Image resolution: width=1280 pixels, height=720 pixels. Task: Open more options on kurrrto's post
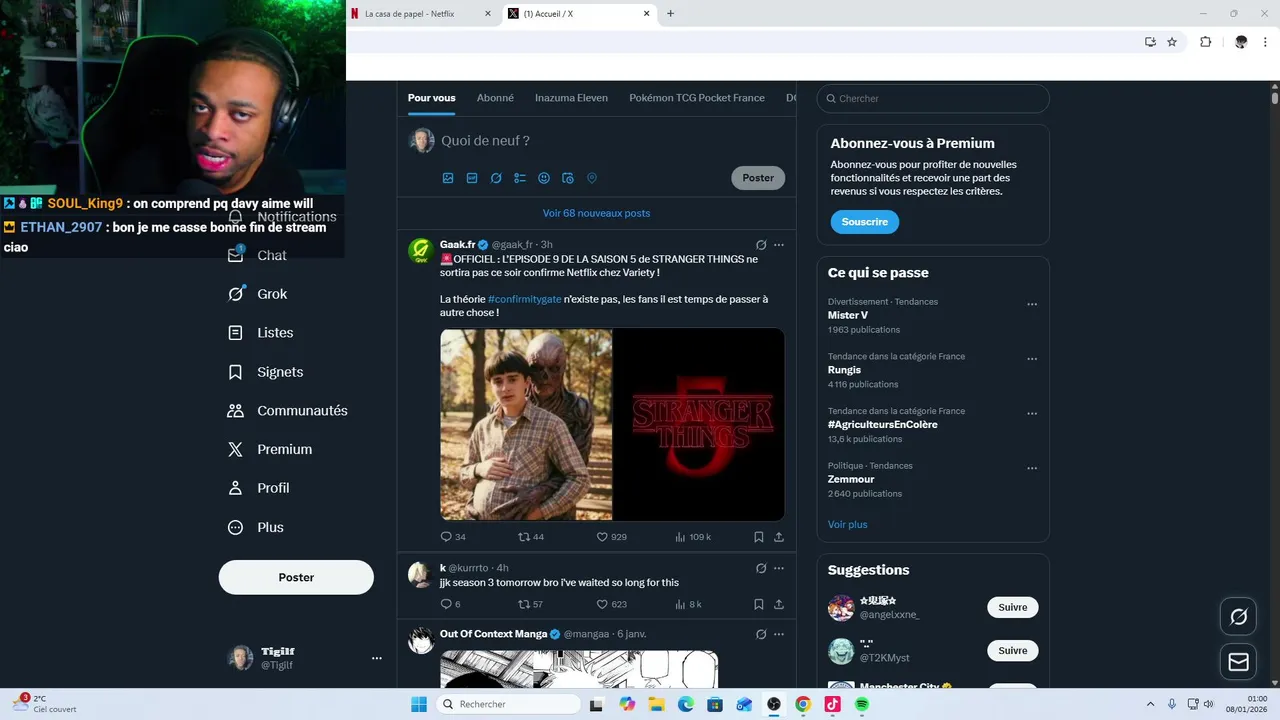(779, 568)
